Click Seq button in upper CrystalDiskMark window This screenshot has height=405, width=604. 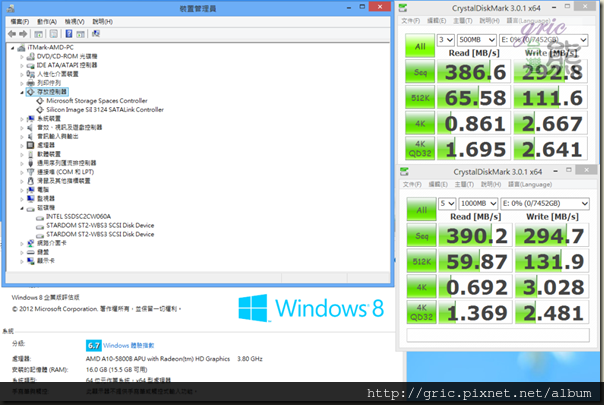pyautogui.click(x=420, y=72)
